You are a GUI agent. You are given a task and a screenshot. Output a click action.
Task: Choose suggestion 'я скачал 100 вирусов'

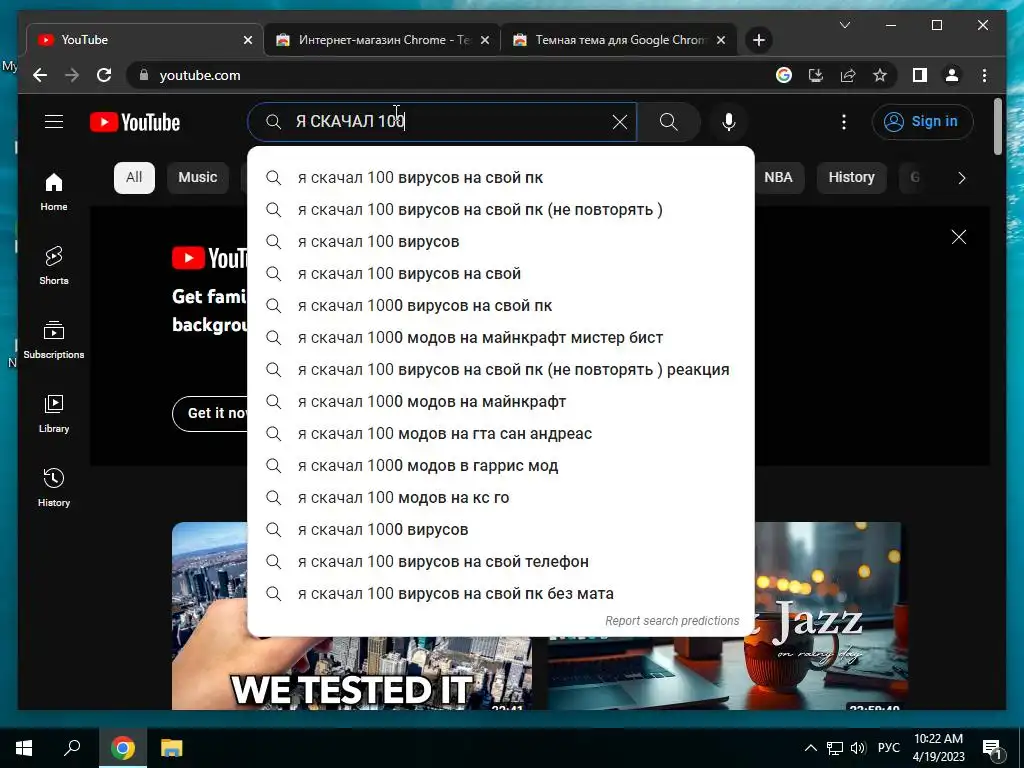click(x=501, y=242)
